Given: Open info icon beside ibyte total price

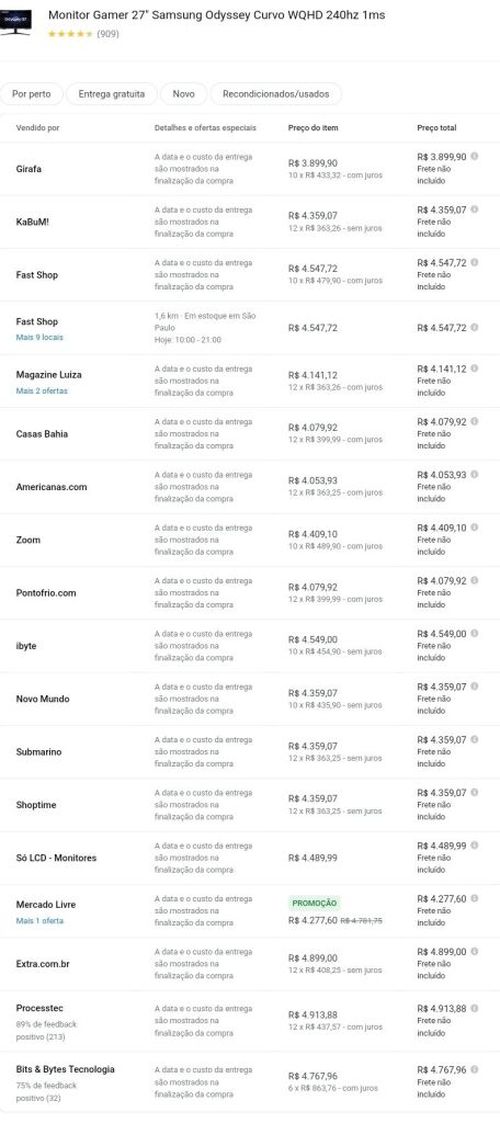Looking at the screenshot, I should (x=474, y=634).
